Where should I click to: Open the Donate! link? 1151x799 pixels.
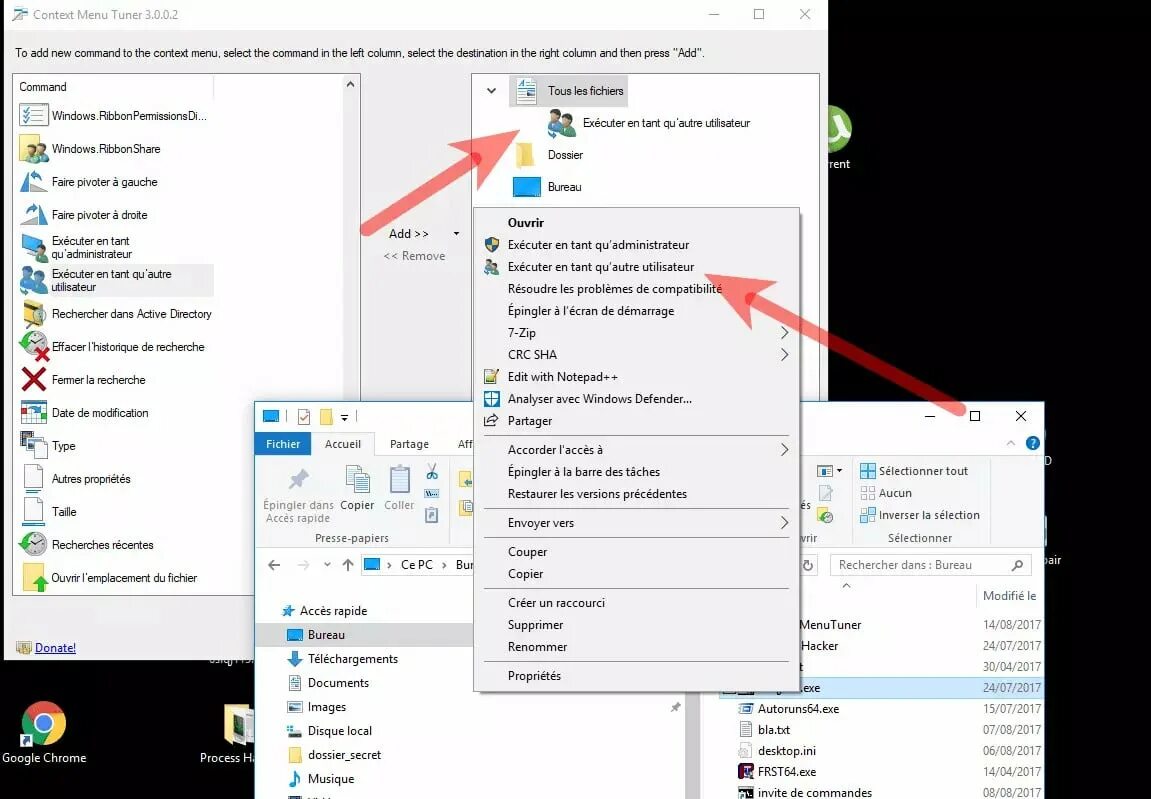click(x=55, y=648)
